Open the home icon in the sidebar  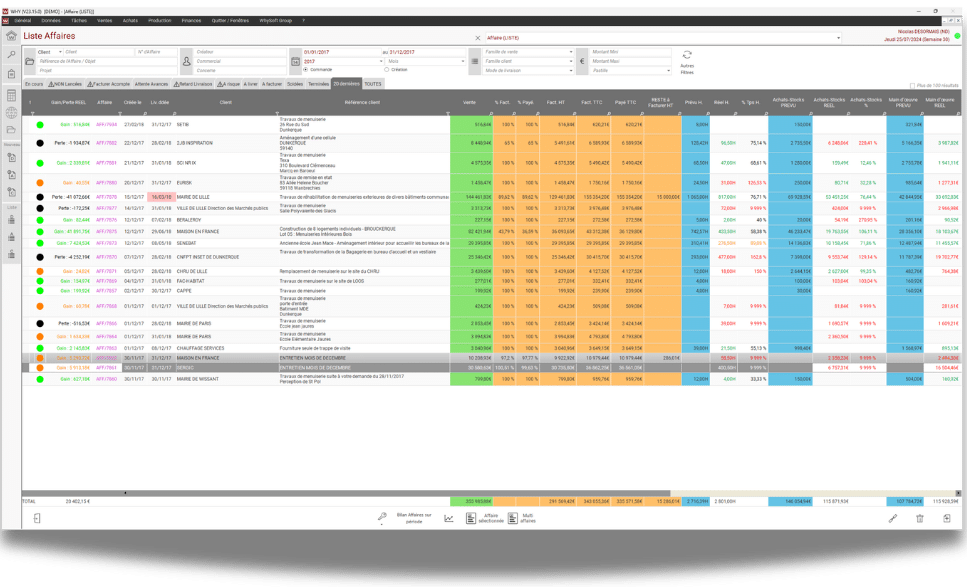click(11, 36)
